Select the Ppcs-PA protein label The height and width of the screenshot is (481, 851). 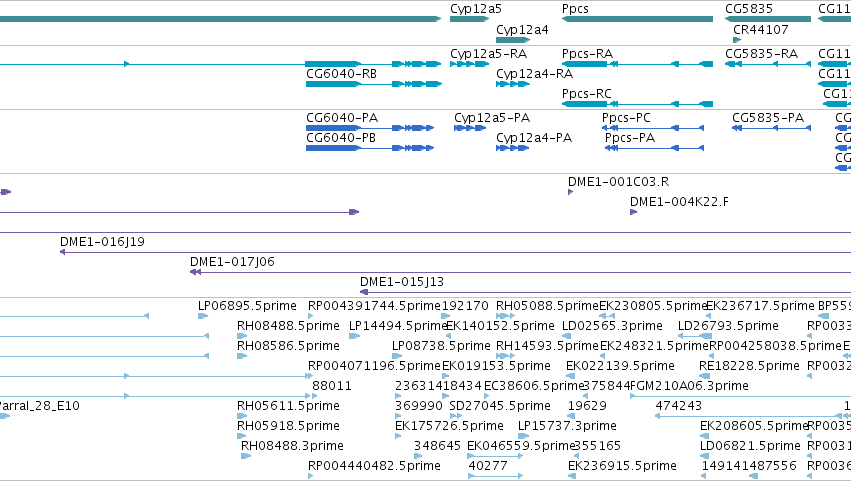pyautogui.click(x=630, y=138)
